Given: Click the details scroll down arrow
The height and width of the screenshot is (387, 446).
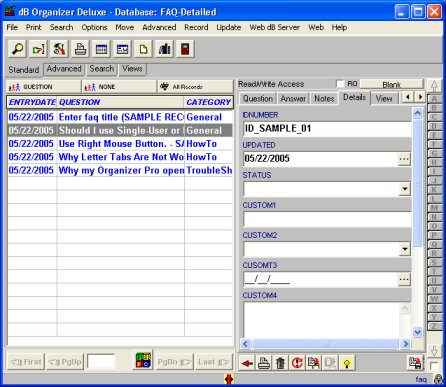Looking at the screenshot, I should pyautogui.click(x=417, y=332).
